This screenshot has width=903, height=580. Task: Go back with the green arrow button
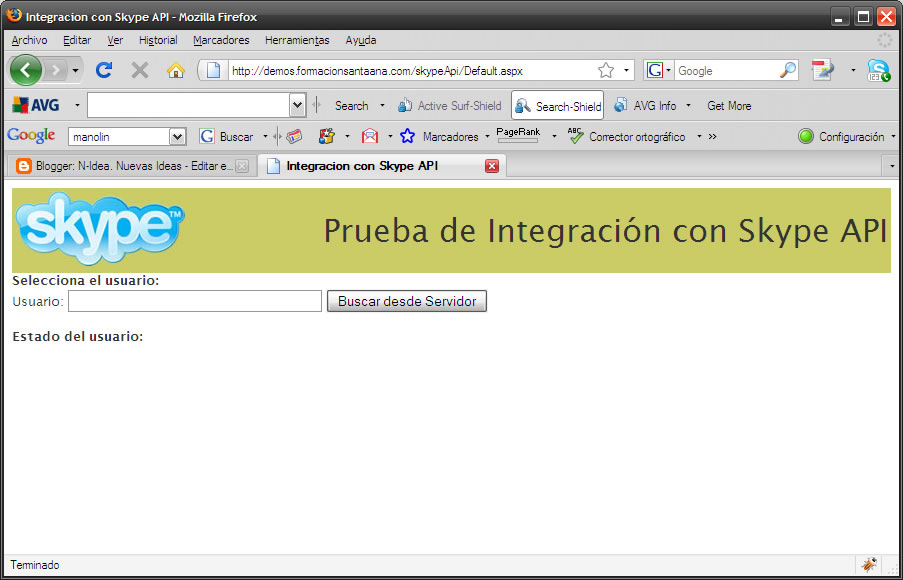[25, 70]
